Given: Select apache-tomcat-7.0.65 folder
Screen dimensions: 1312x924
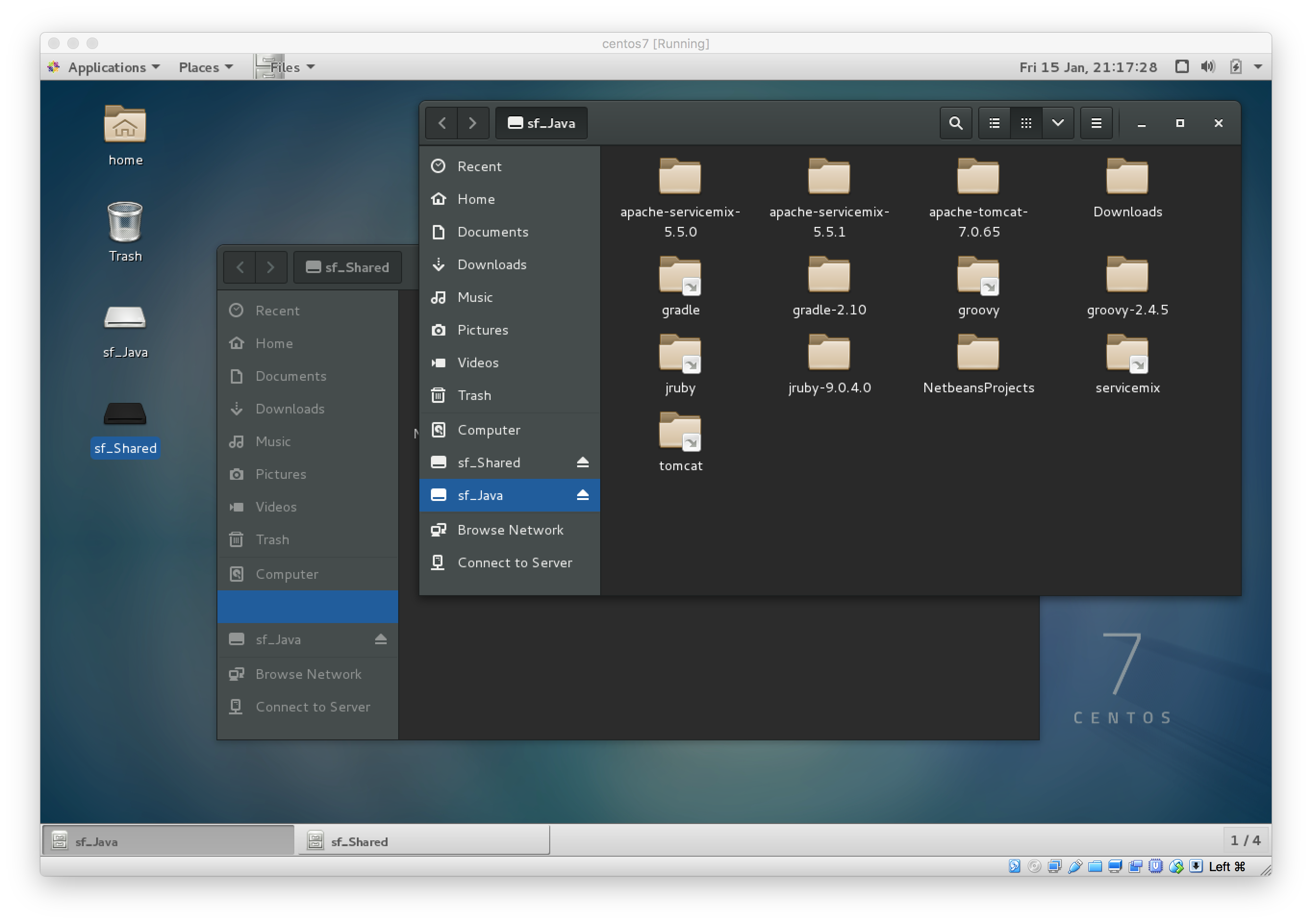Looking at the screenshot, I should pyautogui.click(x=978, y=197).
